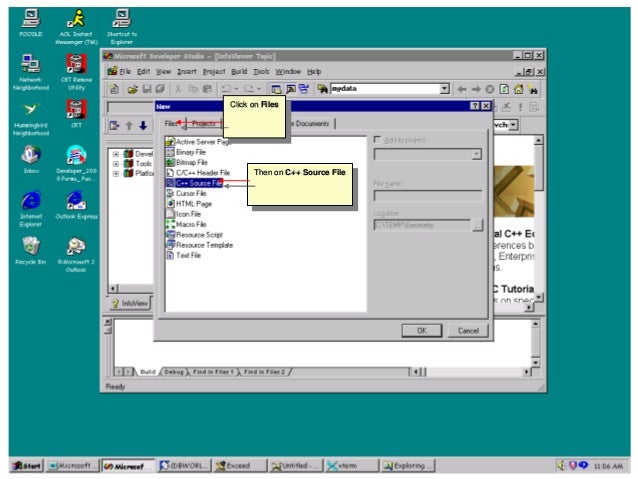Screen dimensions: 638x479
Task: Select C++ Source File in list
Action: (194, 183)
